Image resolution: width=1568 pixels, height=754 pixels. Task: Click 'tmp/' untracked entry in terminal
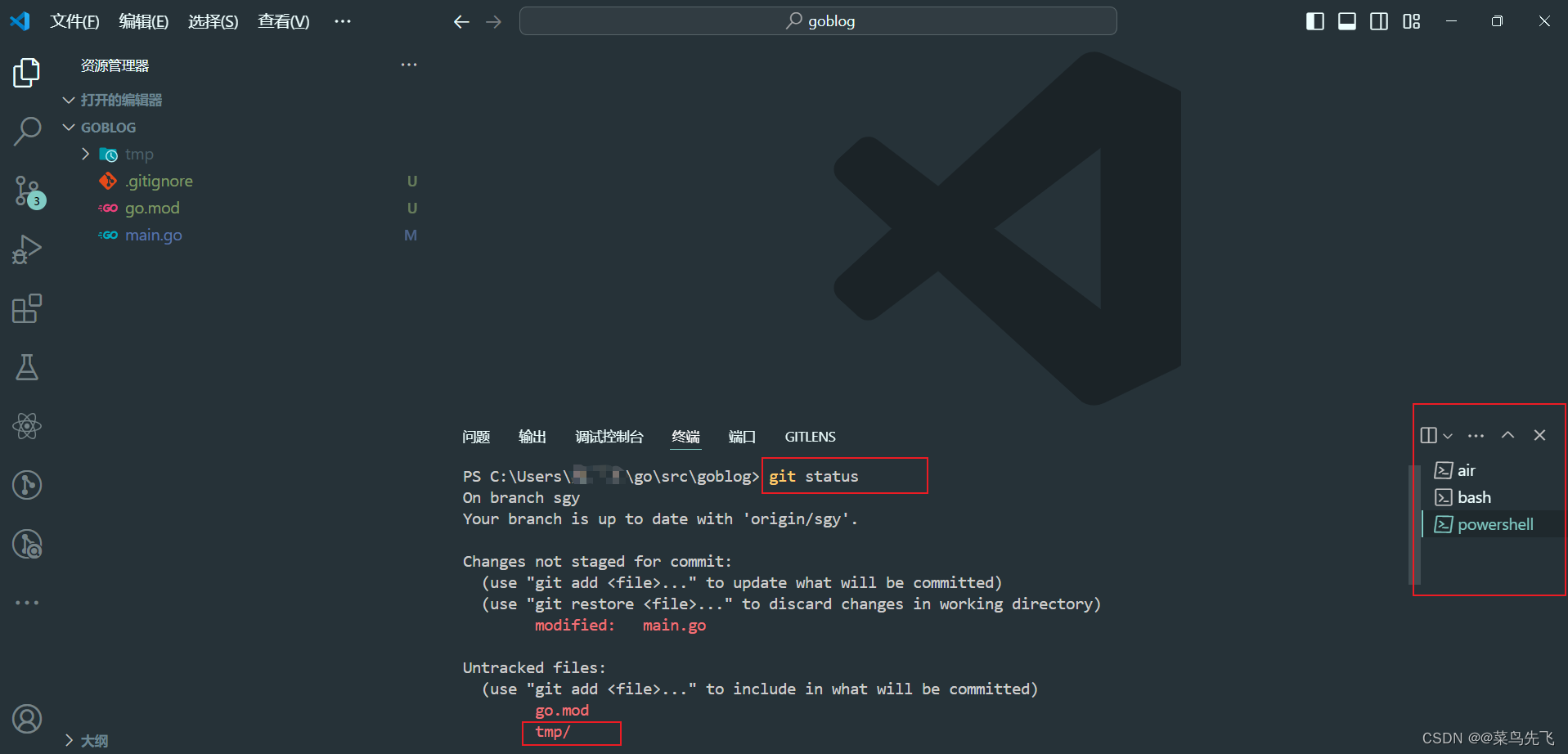(553, 732)
